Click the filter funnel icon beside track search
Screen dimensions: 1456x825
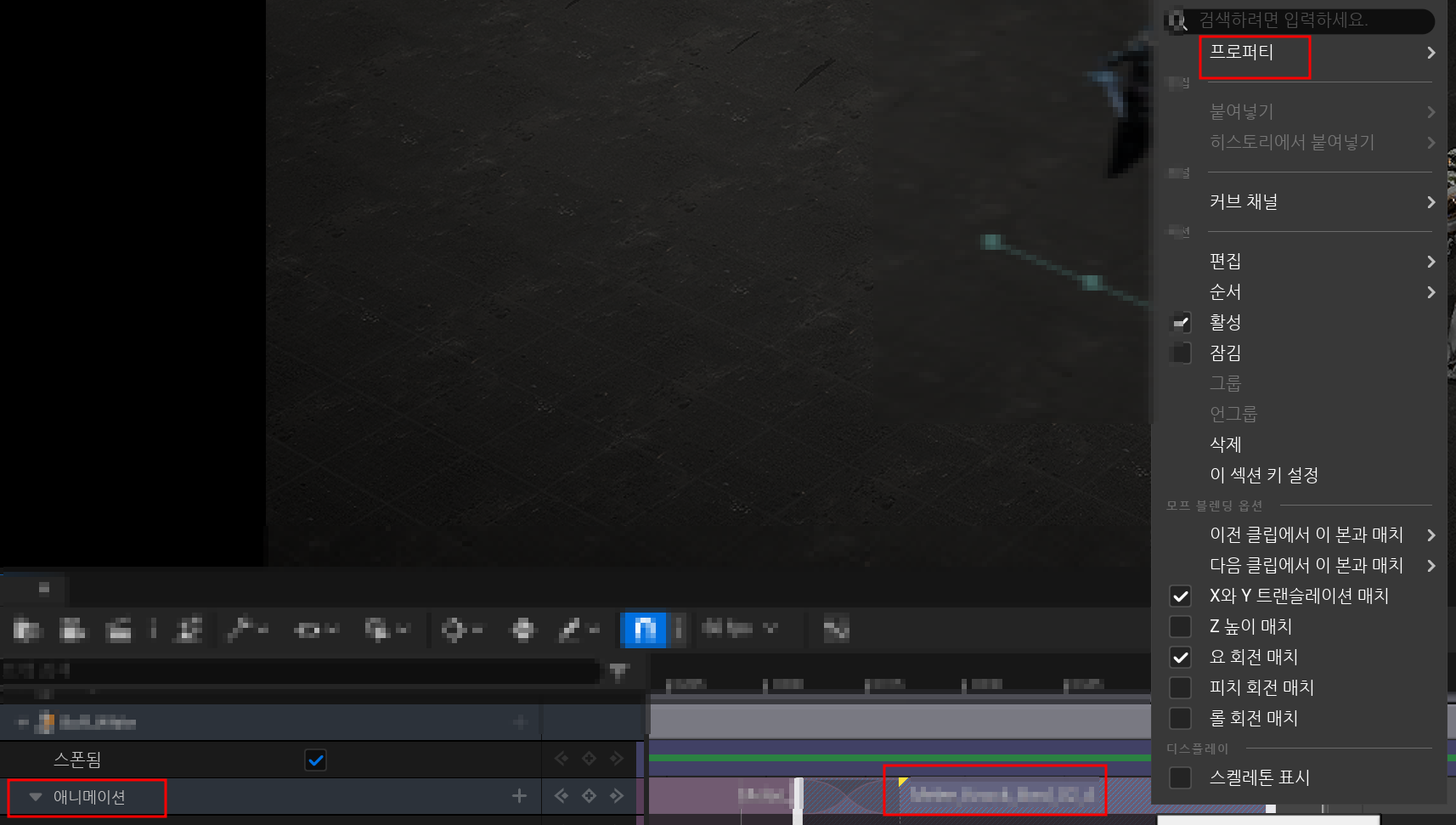(x=618, y=672)
